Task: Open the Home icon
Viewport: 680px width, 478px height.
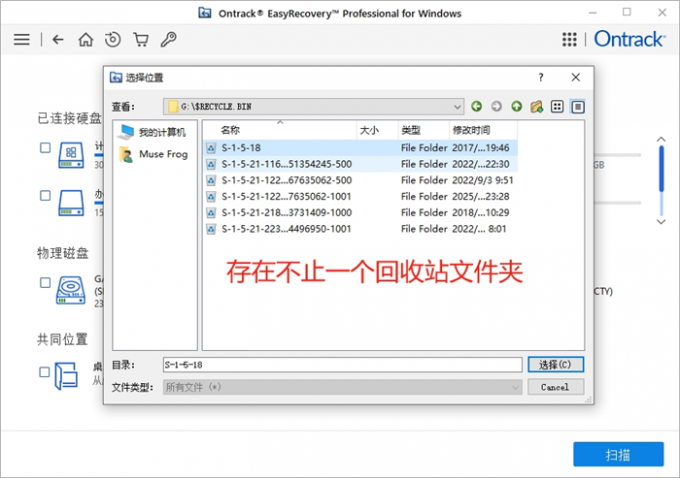Action: [x=85, y=39]
